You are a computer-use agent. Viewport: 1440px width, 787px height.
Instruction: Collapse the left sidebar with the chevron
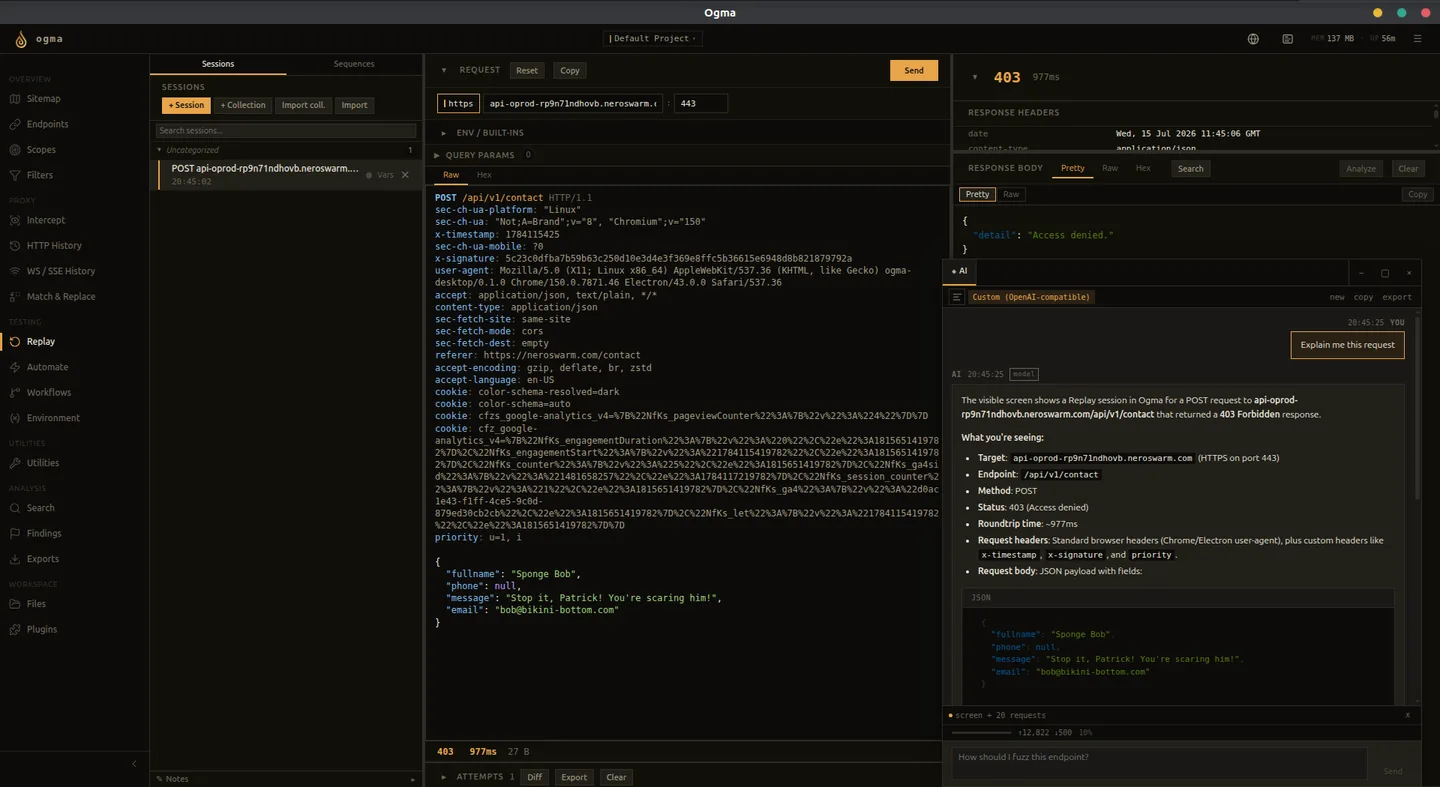134,764
